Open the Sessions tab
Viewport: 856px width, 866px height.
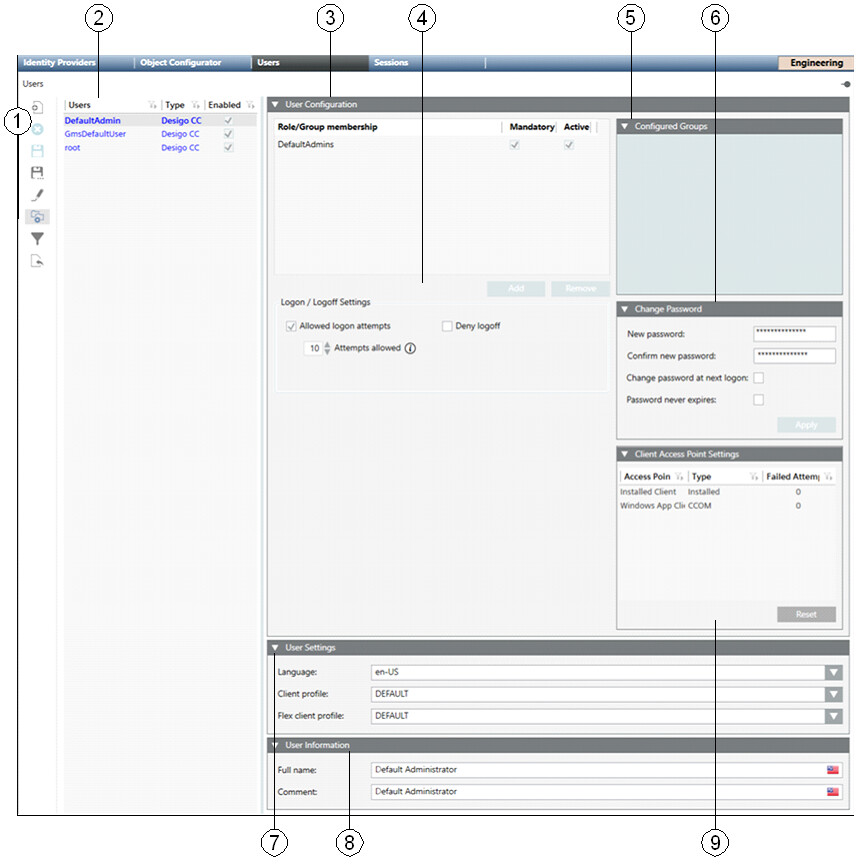pyautogui.click(x=391, y=63)
